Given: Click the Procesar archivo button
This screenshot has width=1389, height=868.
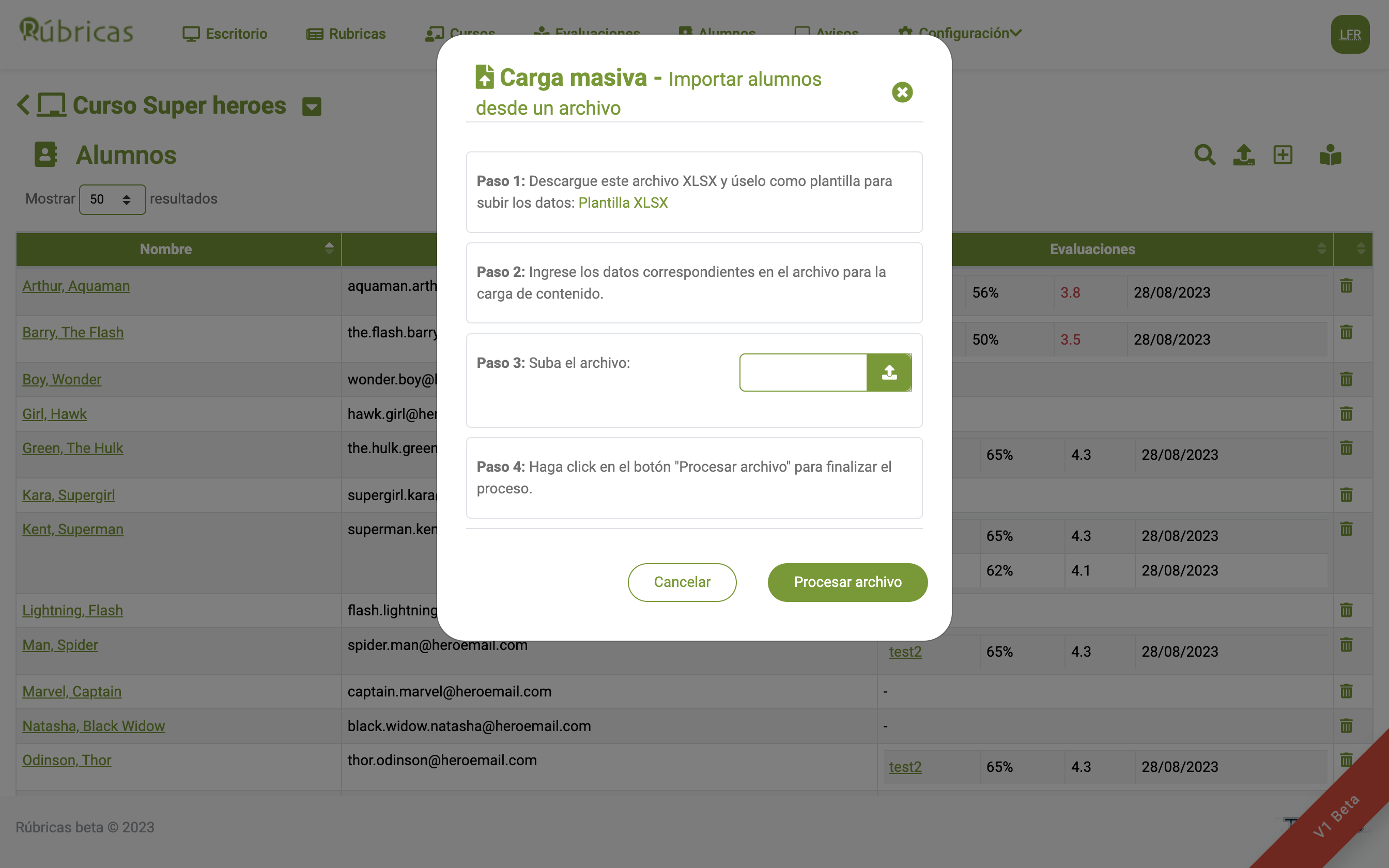Looking at the screenshot, I should point(847,582).
